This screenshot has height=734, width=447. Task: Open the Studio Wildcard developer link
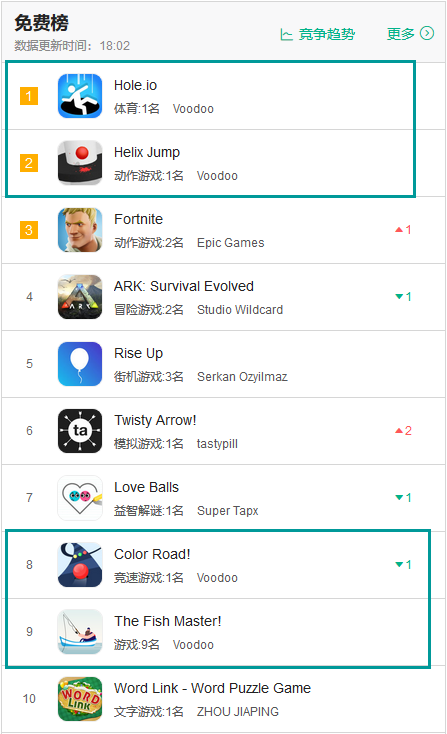pos(240,309)
